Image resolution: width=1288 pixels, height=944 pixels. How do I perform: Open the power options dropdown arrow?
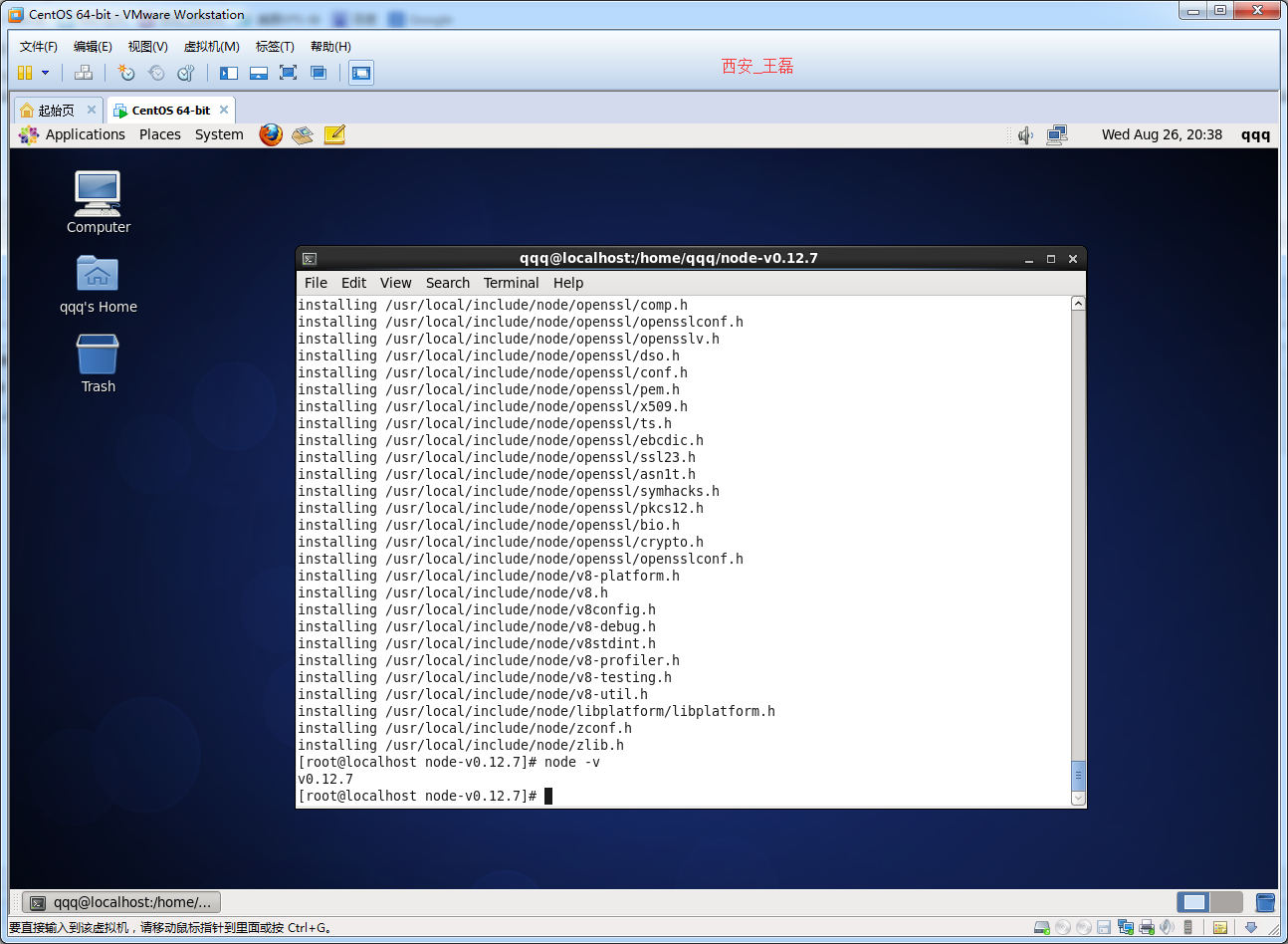[45, 72]
